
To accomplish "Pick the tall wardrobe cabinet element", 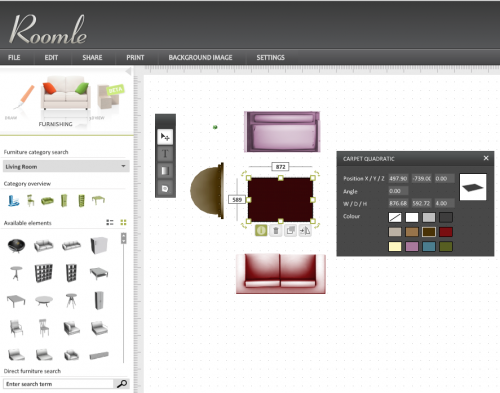I will 99,300.
